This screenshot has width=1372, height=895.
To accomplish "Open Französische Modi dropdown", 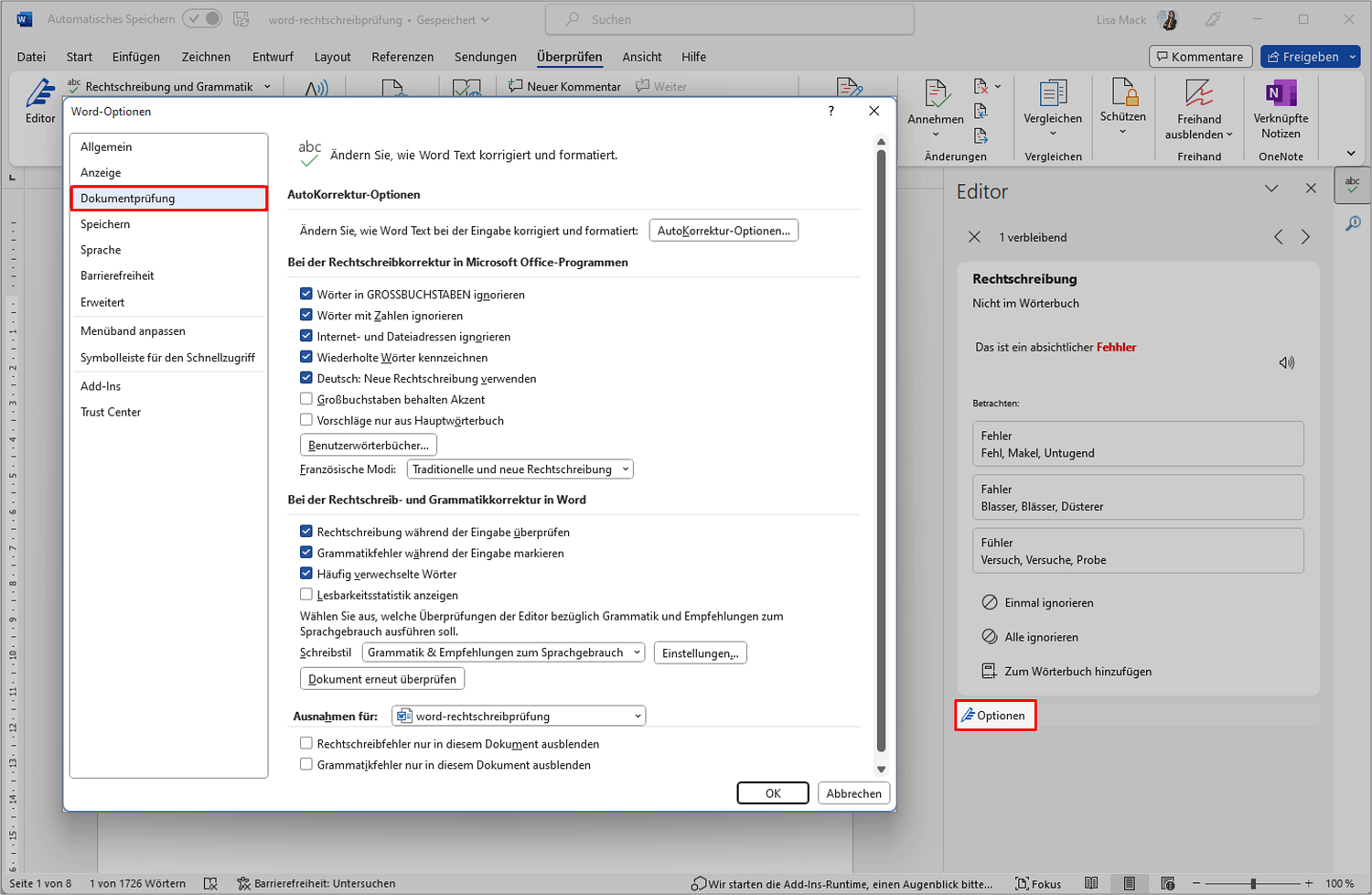I will click(520, 469).
